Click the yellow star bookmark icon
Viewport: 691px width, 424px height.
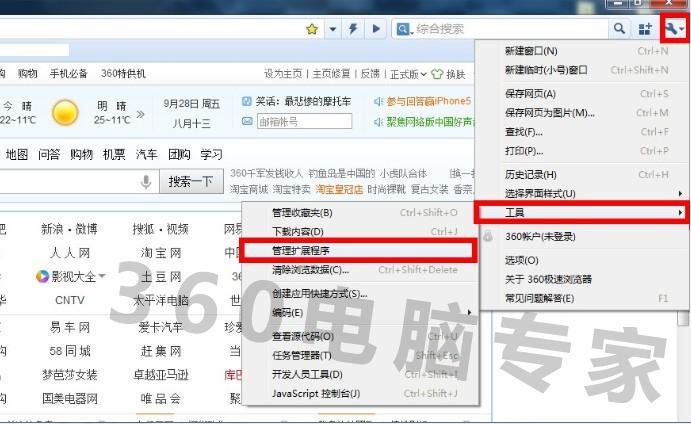point(312,29)
